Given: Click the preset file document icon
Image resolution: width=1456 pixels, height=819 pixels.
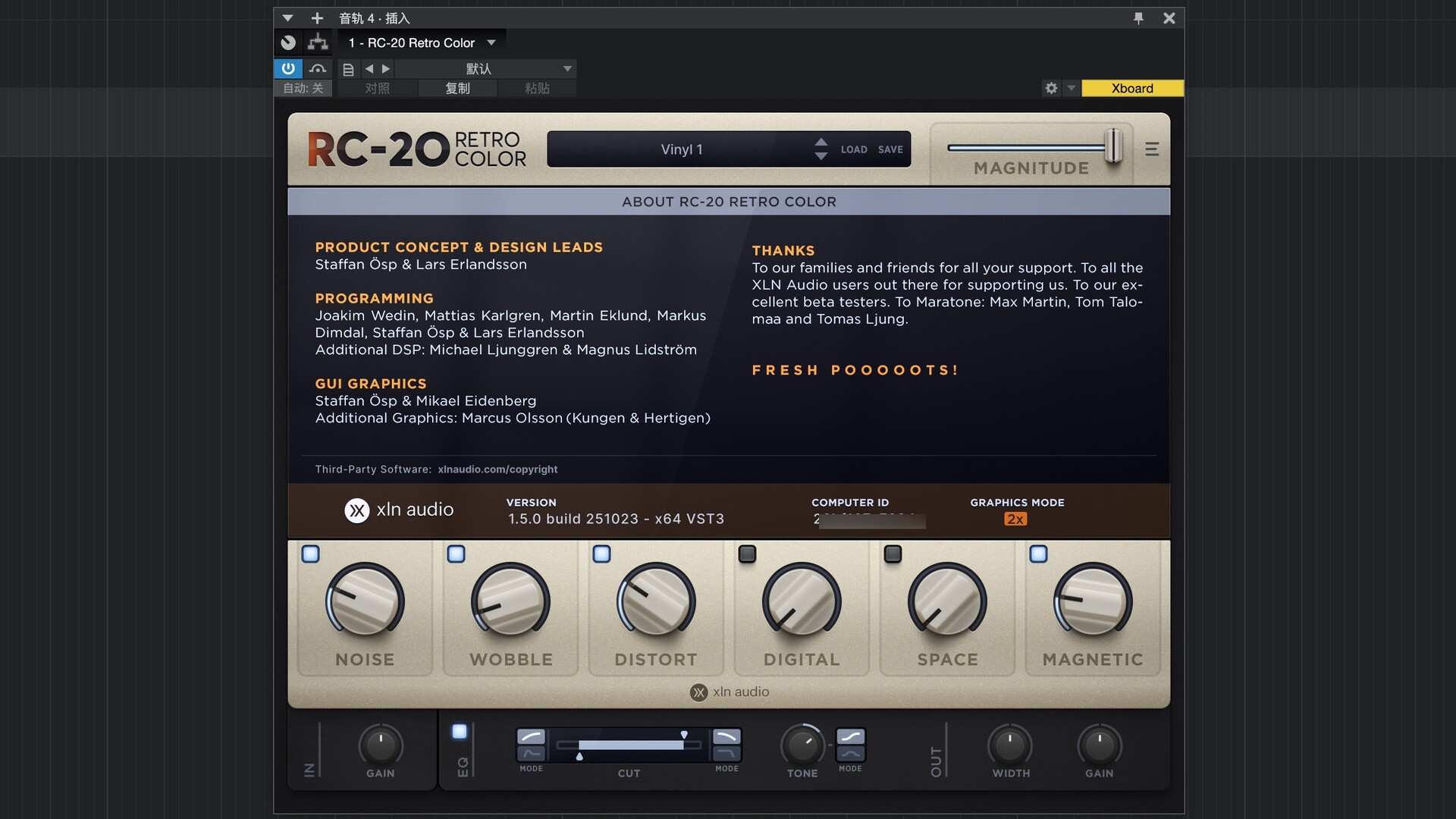Looking at the screenshot, I should click(348, 69).
